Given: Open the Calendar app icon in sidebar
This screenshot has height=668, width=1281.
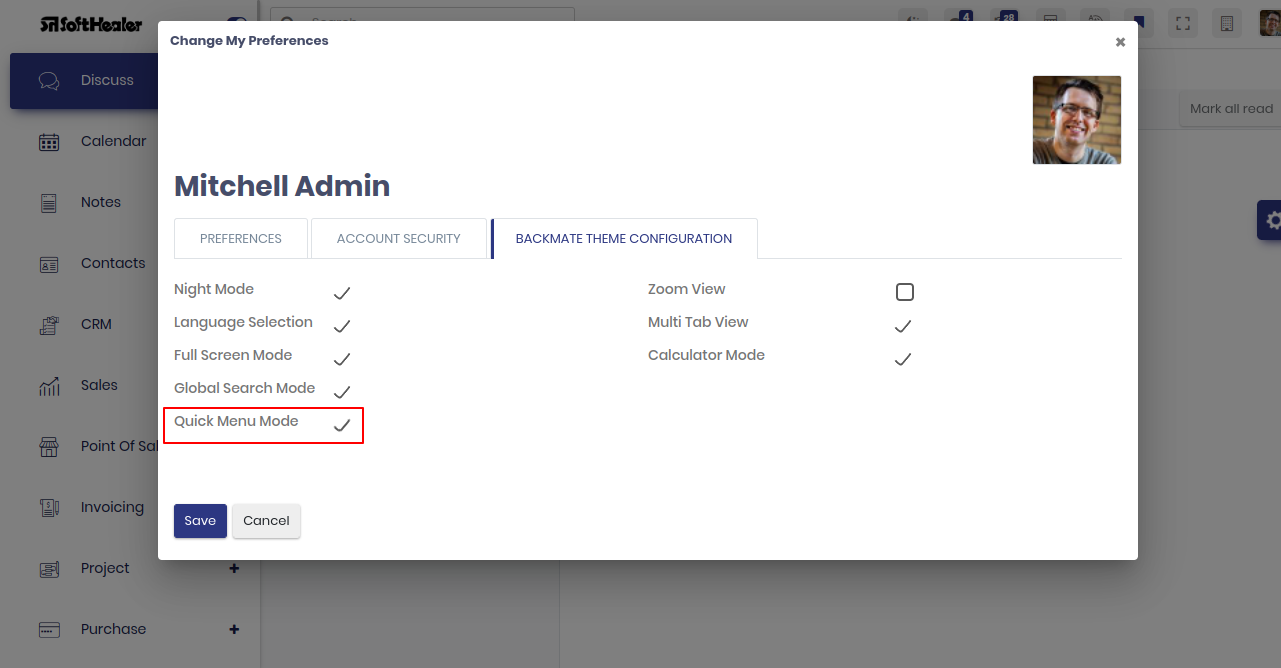Looking at the screenshot, I should pos(49,142).
